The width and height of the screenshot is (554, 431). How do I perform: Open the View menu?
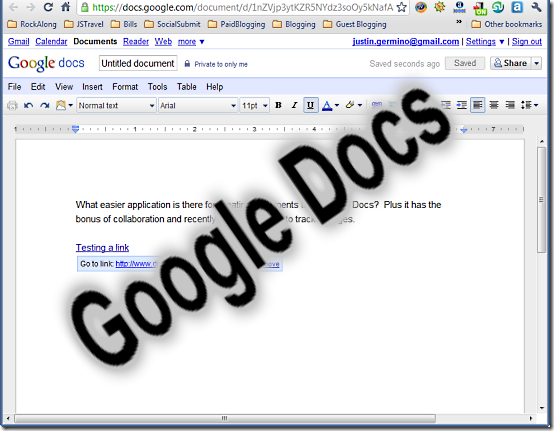[x=64, y=87]
